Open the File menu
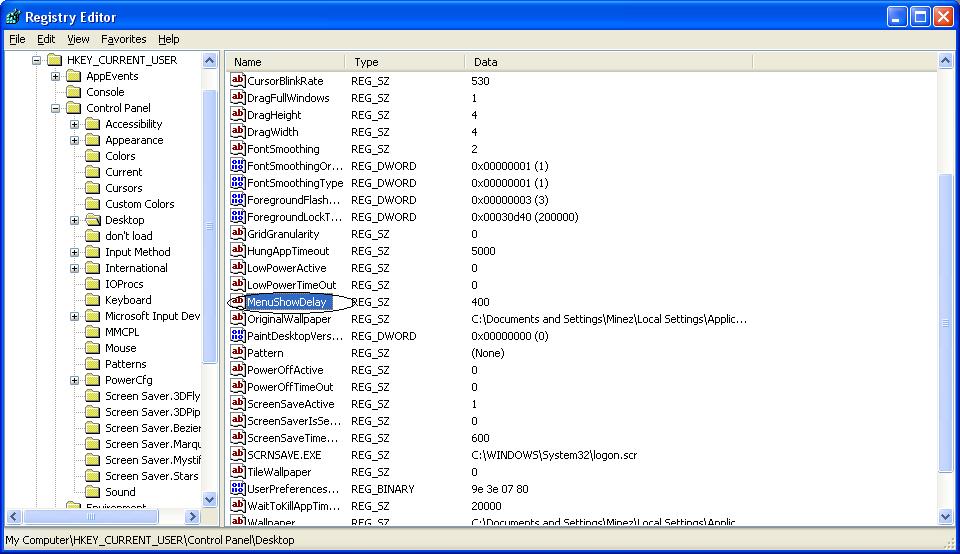The height and width of the screenshot is (554, 960). [x=17, y=39]
